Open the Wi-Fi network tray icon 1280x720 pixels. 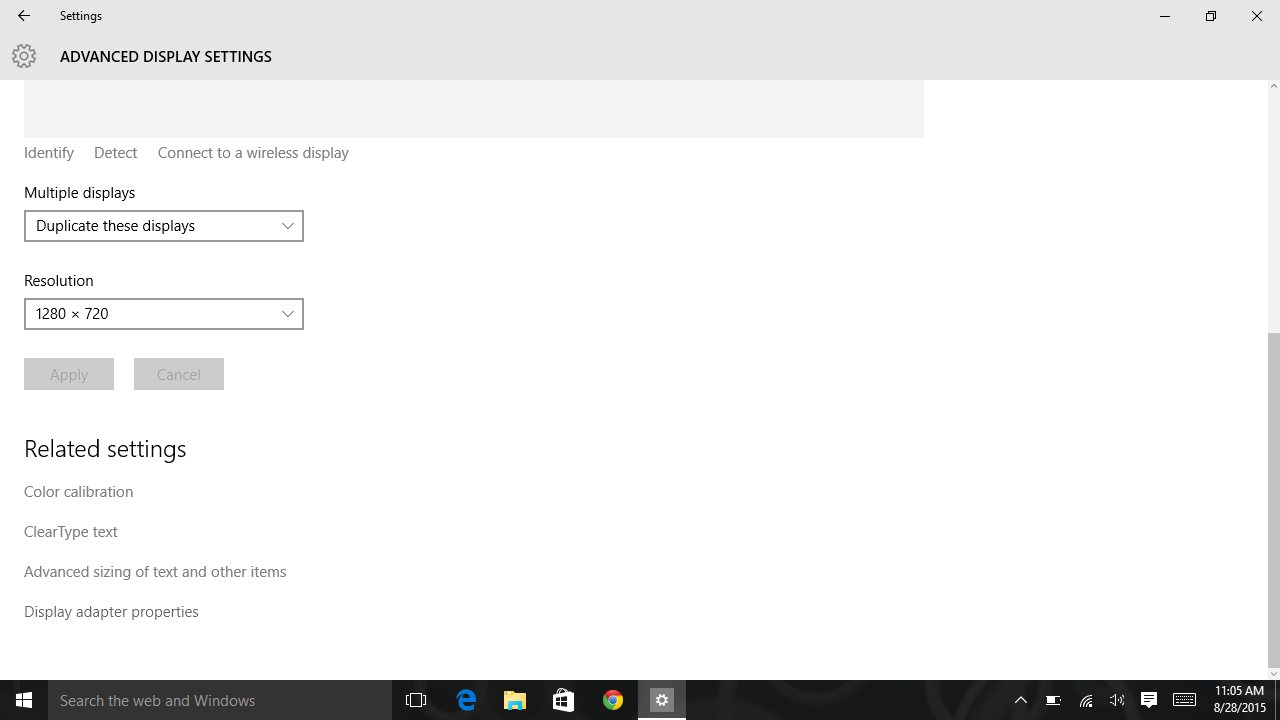(x=1086, y=700)
